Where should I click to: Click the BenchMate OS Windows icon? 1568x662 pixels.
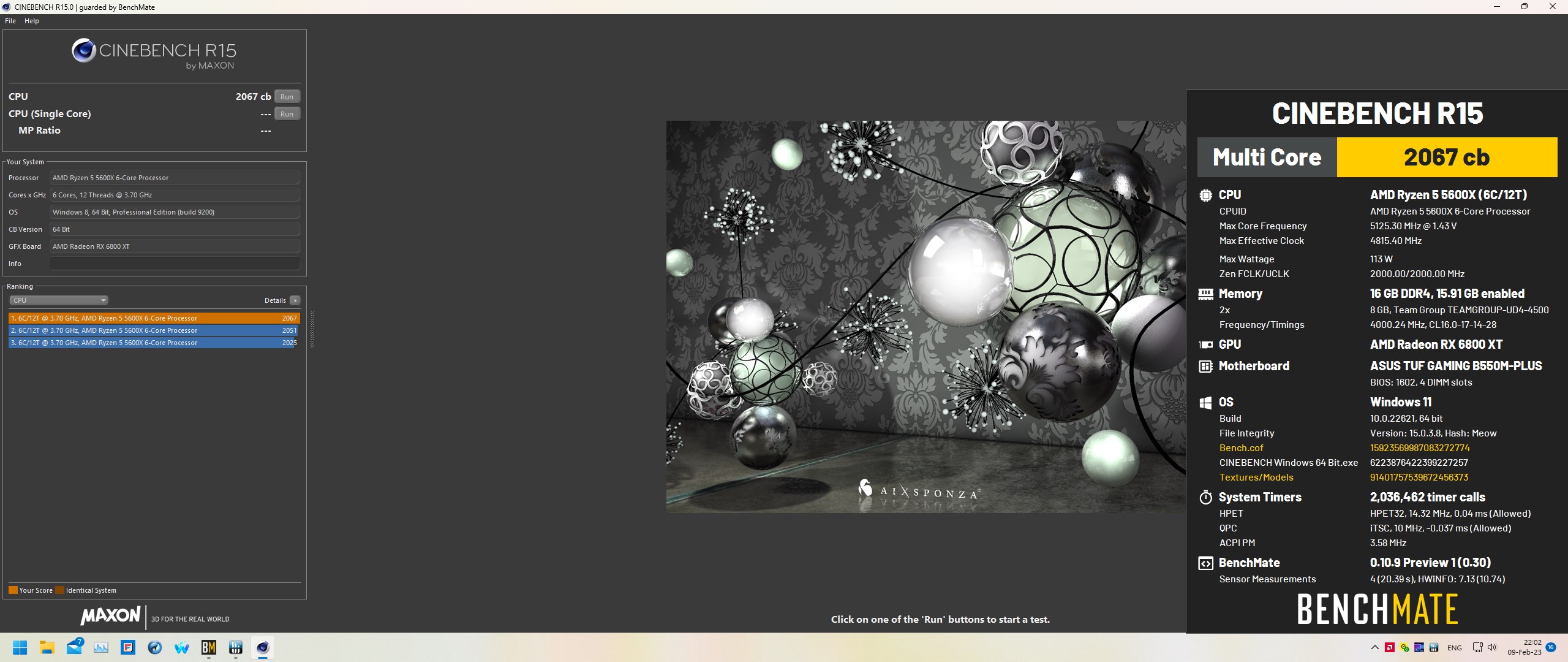click(x=1205, y=403)
